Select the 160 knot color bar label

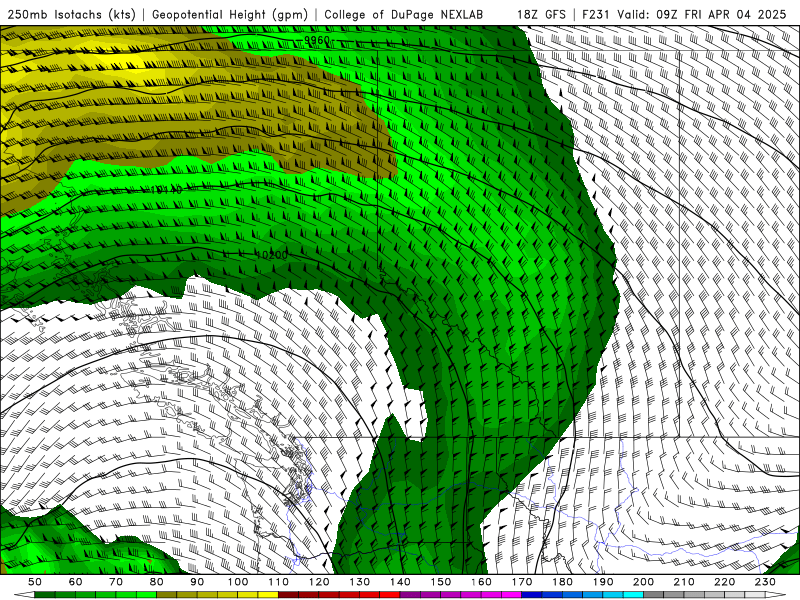[481, 582]
